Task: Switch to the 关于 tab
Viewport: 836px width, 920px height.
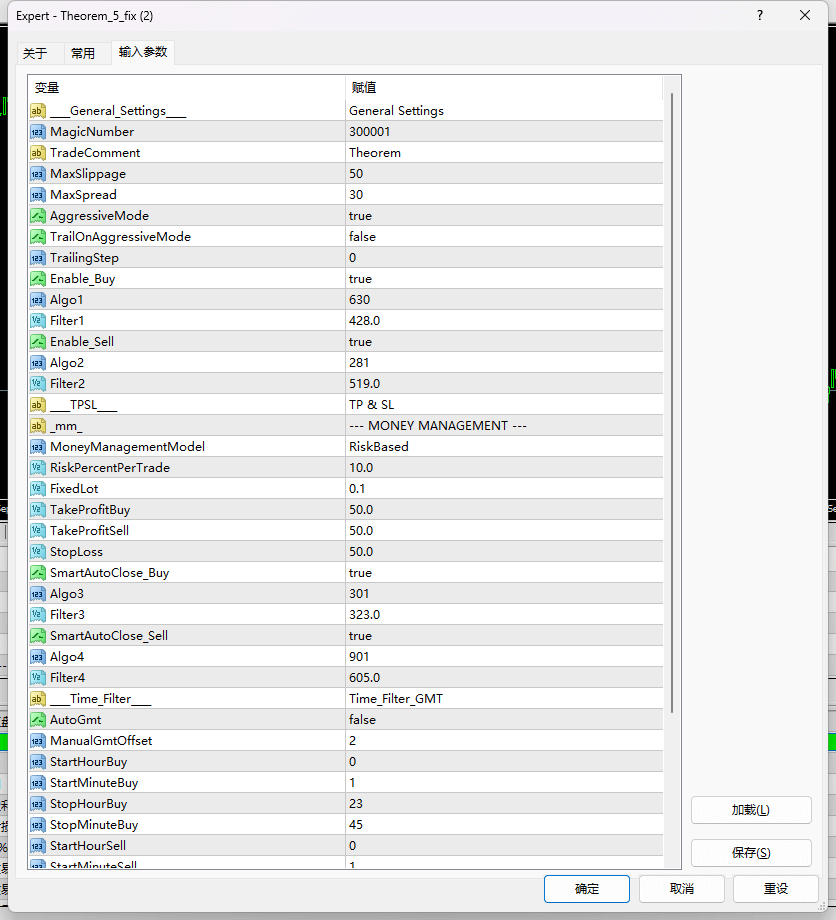Action: [x=35, y=53]
